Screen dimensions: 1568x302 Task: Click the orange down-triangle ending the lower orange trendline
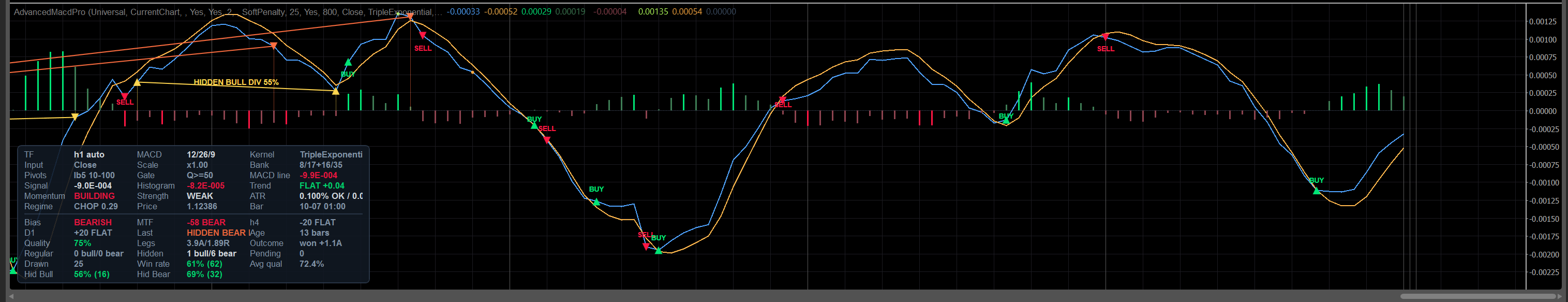(x=273, y=46)
